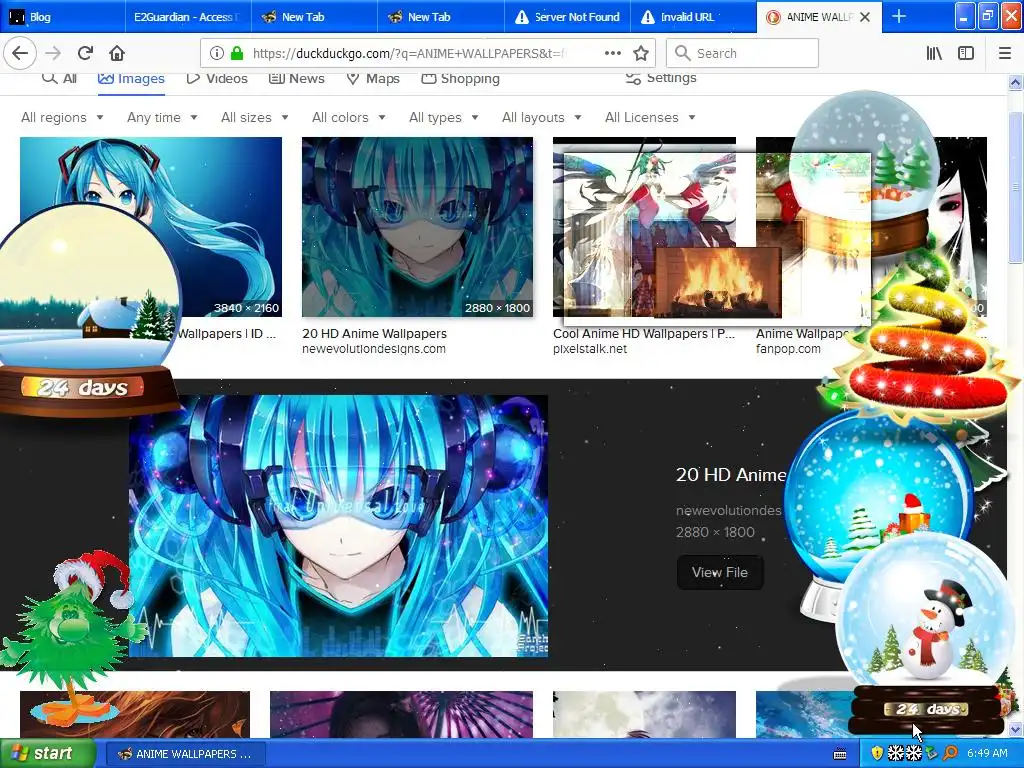Click the security shield tray icon
The height and width of the screenshot is (768, 1024).
pyautogui.click(x=877, y=754)
